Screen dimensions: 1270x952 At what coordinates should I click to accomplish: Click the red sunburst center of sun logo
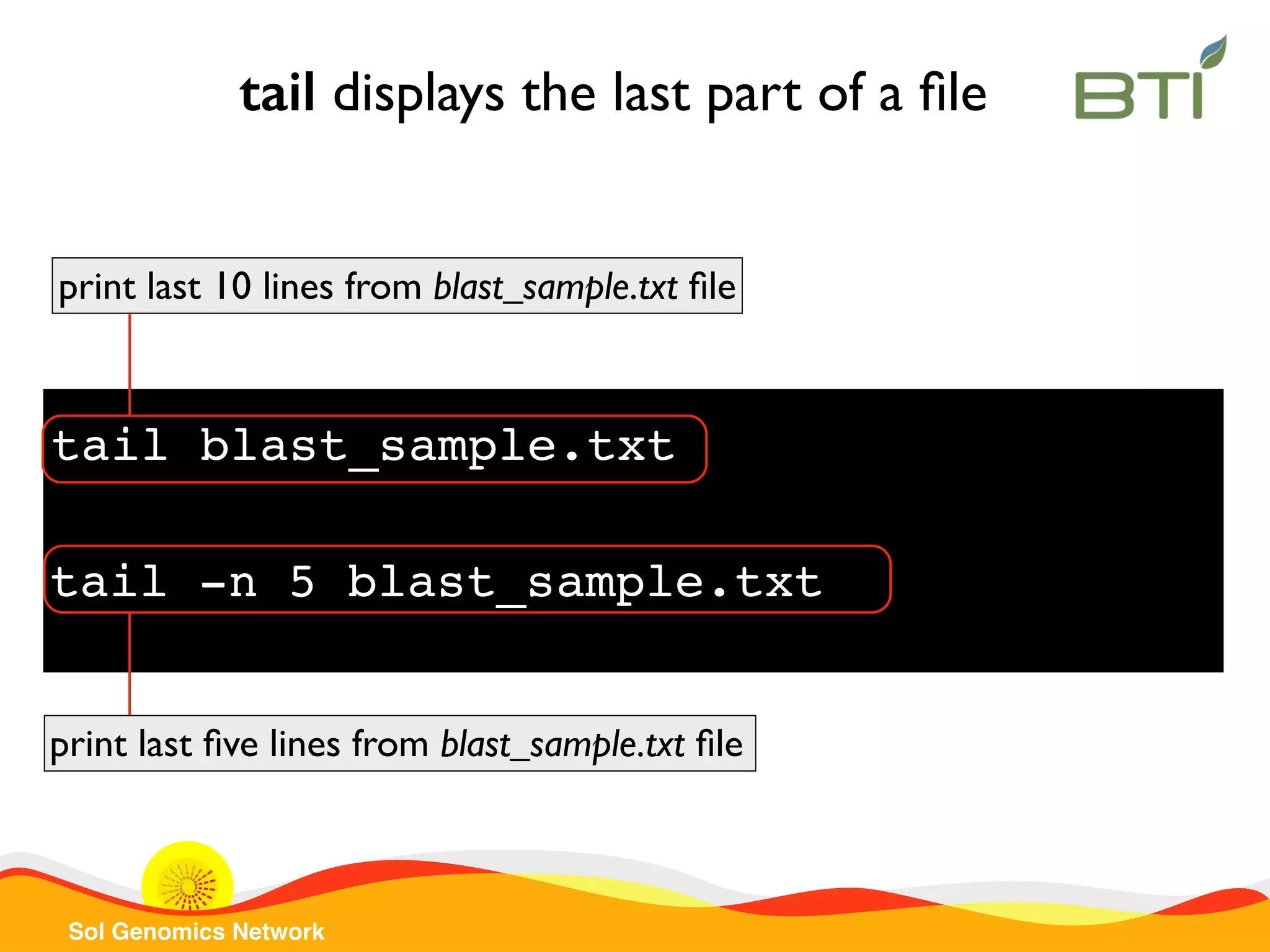tap(189, 888)
